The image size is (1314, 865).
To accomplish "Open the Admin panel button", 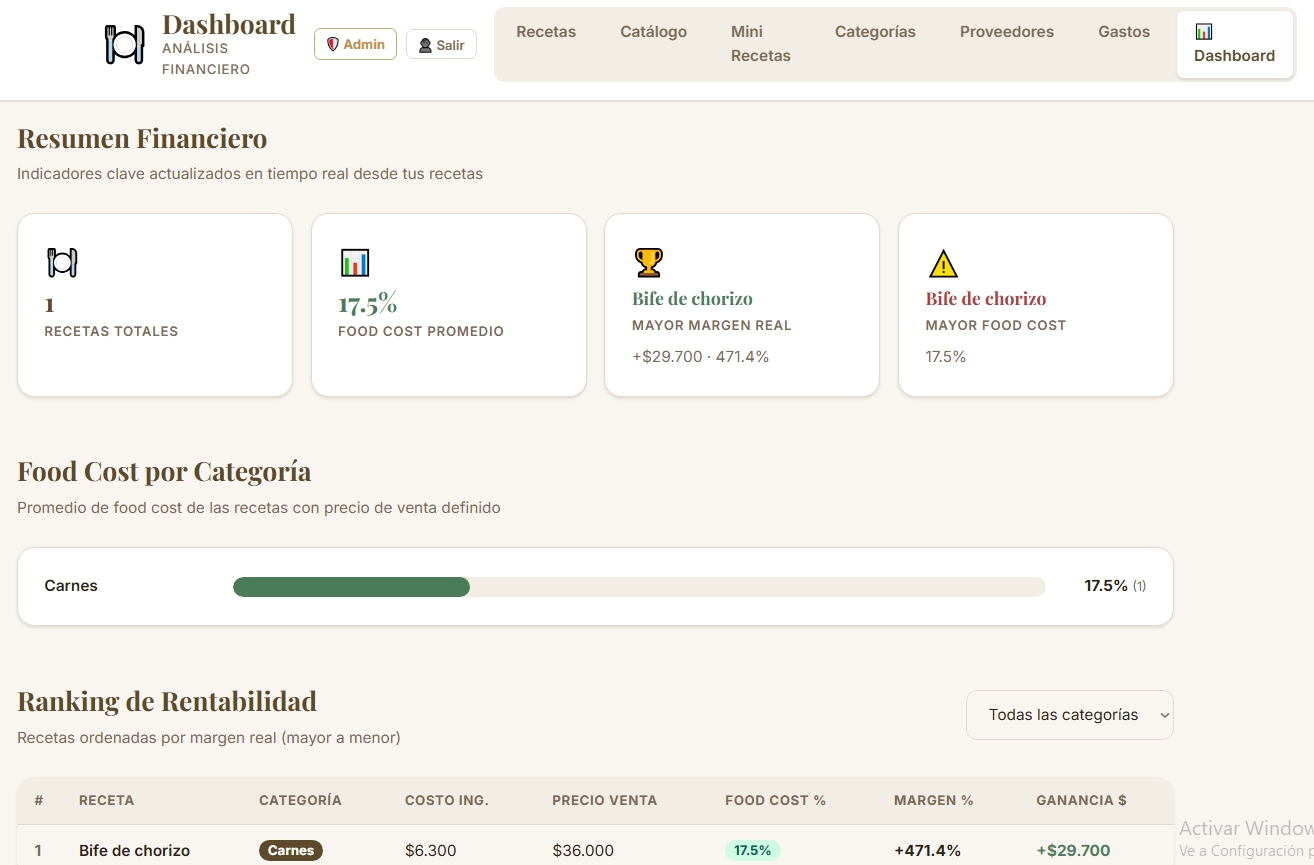I will pyautogui.click(x=355, y=44).
